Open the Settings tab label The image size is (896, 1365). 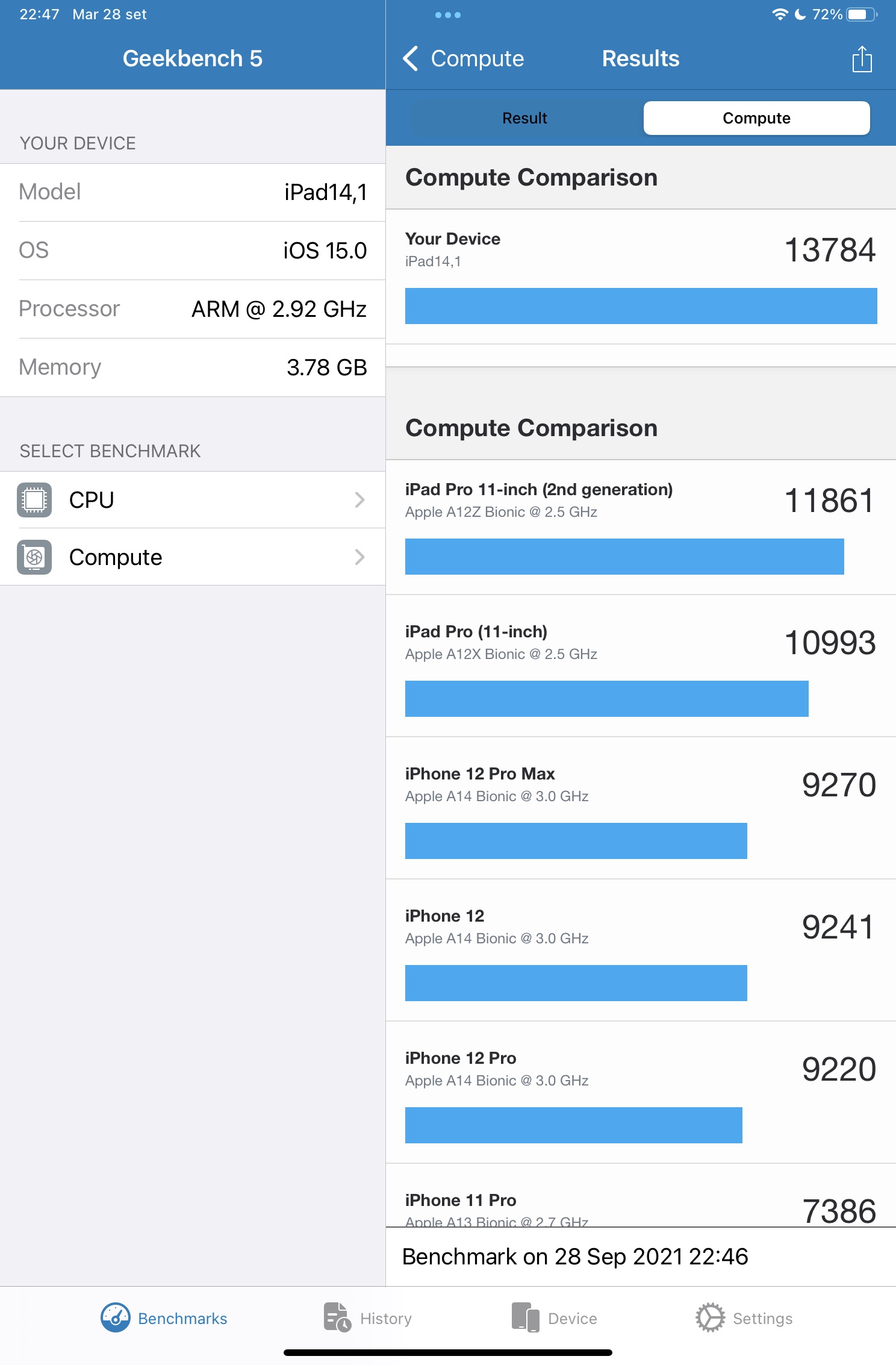pyautogui.click(x=762, y=1319)
